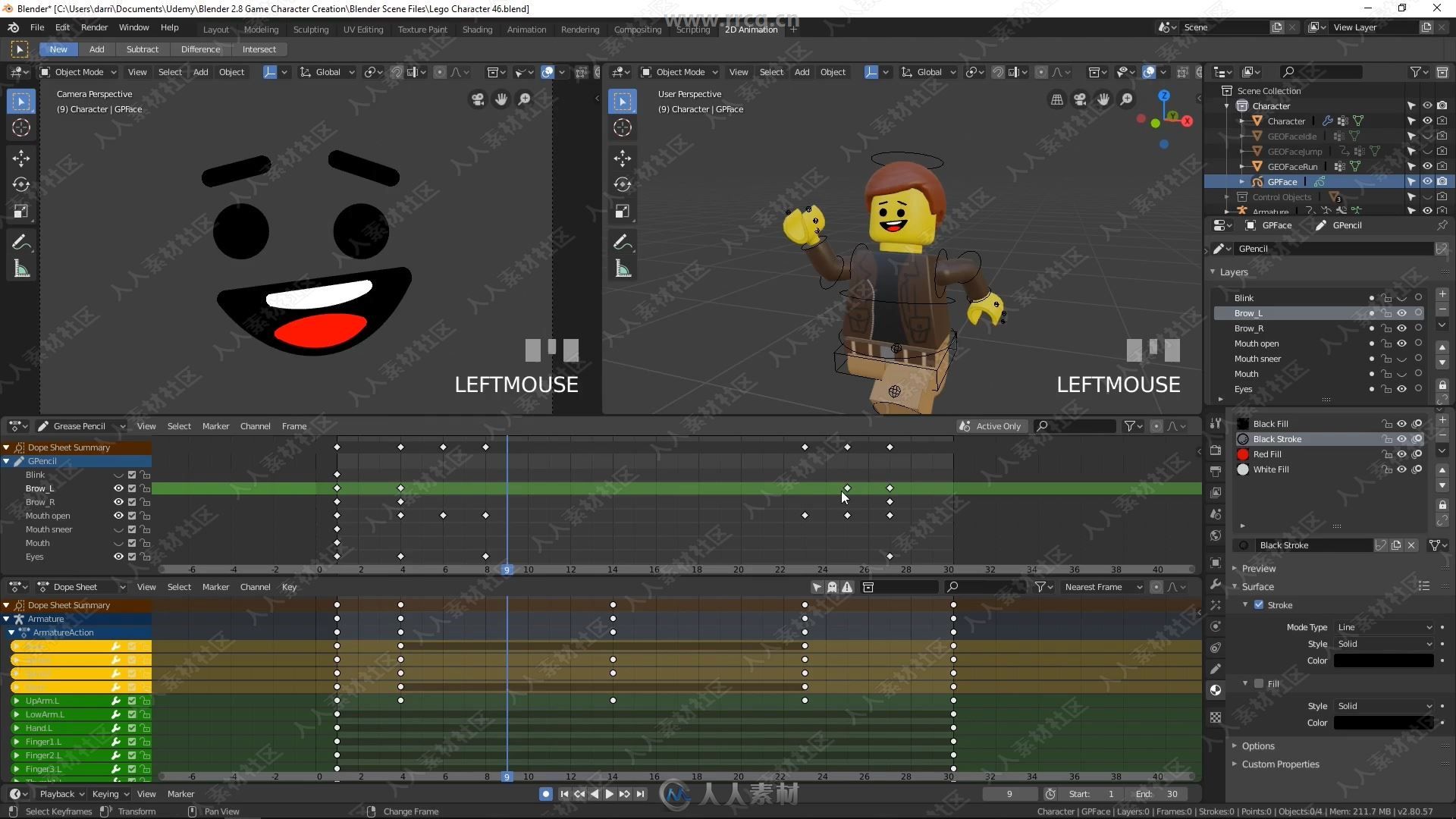This screenshot has height=819, width=1456.
Task: Jump to the first frame
Action: 564,794
